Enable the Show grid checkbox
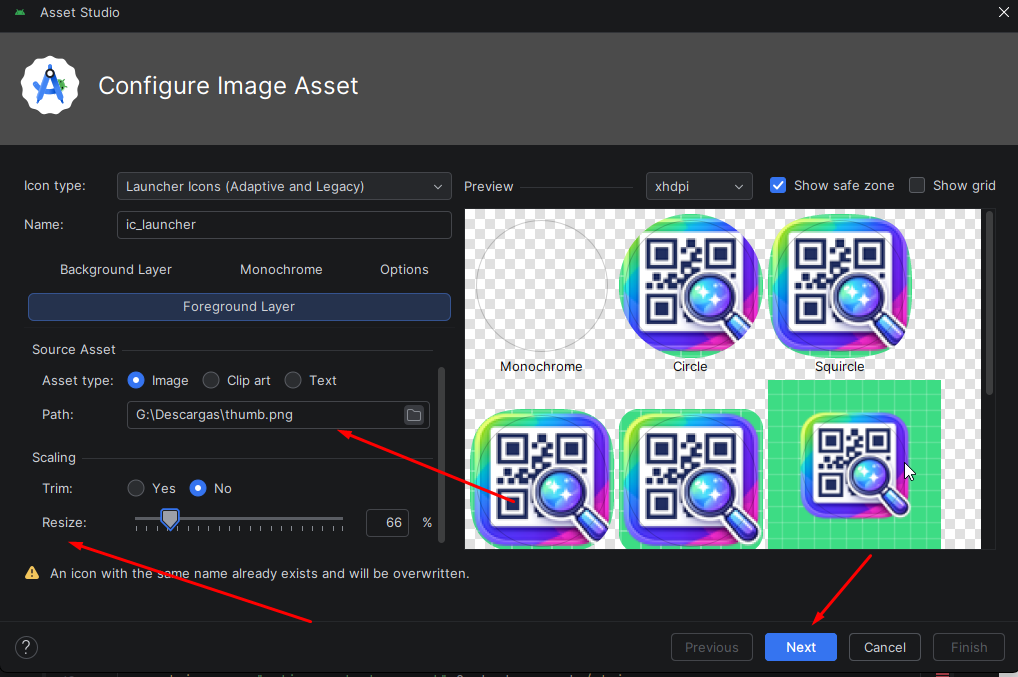1018x677 pixels. [x=917, y=186]
